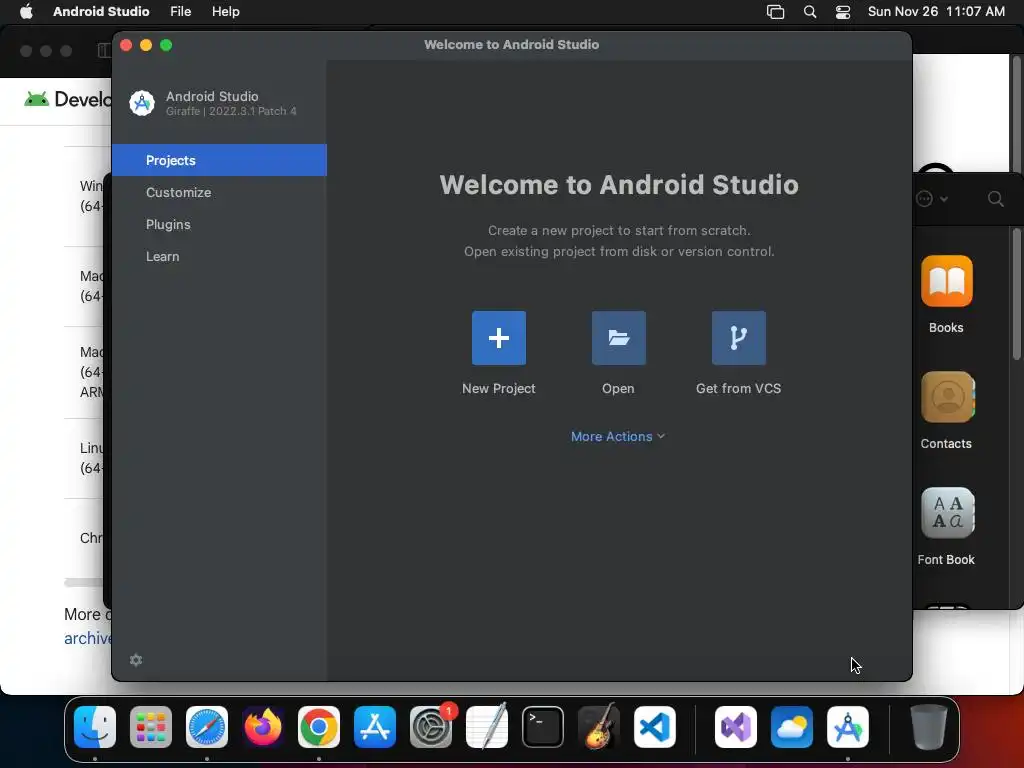Click the Android Developers logo in browser
1024x768 pixels.
pos(67,99)
